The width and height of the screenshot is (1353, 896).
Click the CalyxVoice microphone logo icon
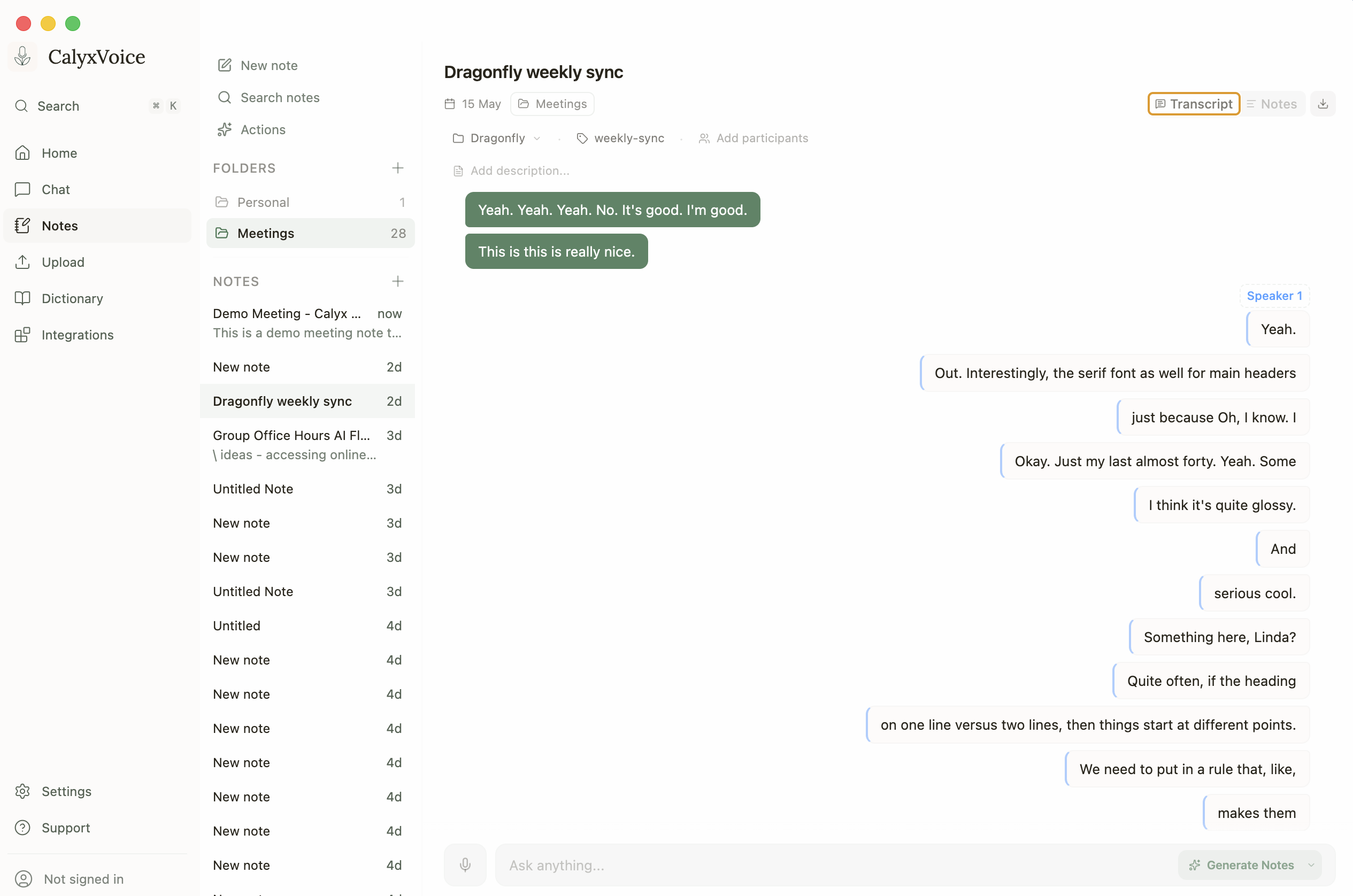coord(22,57)
